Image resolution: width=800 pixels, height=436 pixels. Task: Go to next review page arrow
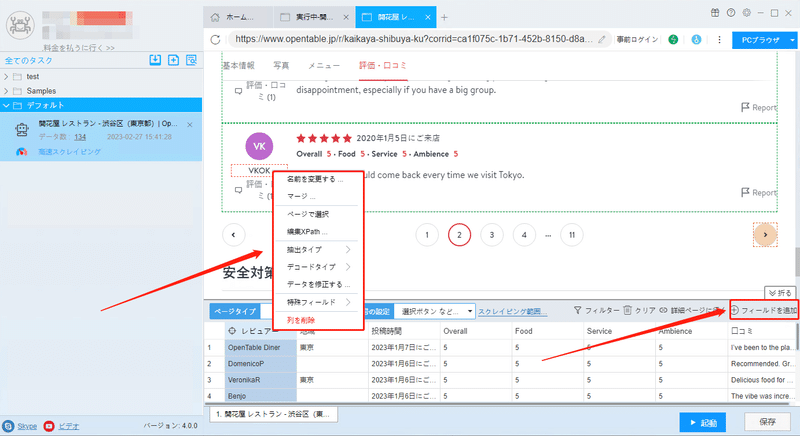[x=765, y=235]
